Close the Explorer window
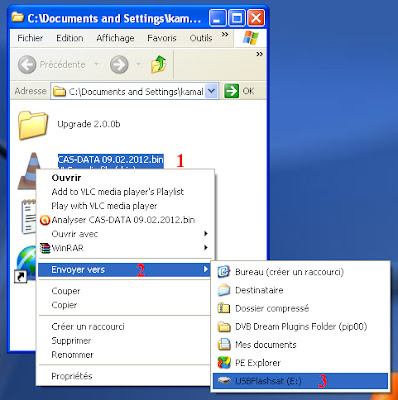Screen dimensions: 398x400 256,18
